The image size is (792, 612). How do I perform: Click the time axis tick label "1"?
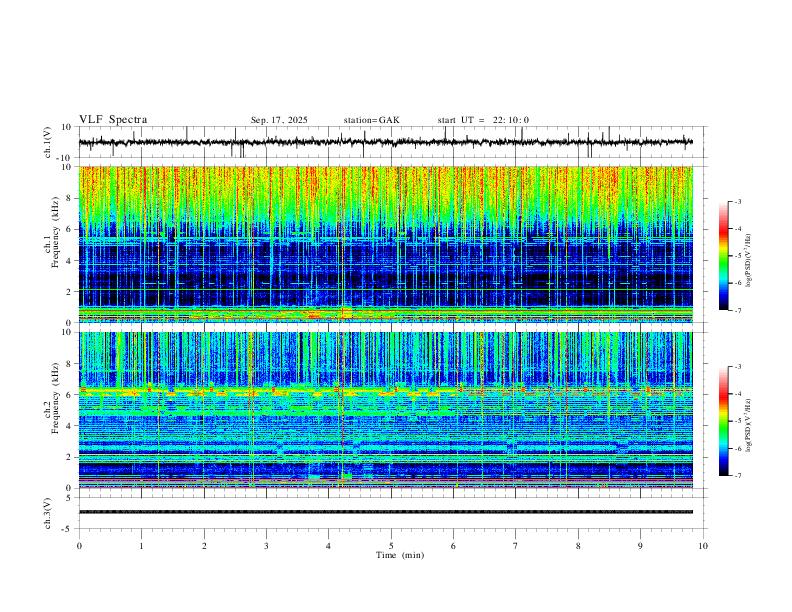141,546
